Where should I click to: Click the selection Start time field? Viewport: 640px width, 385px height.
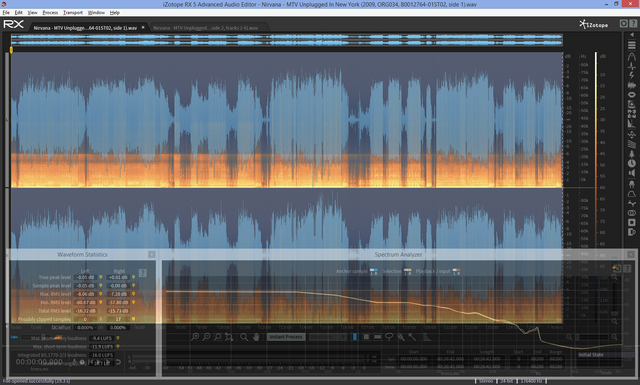click(x=413, y=359)
